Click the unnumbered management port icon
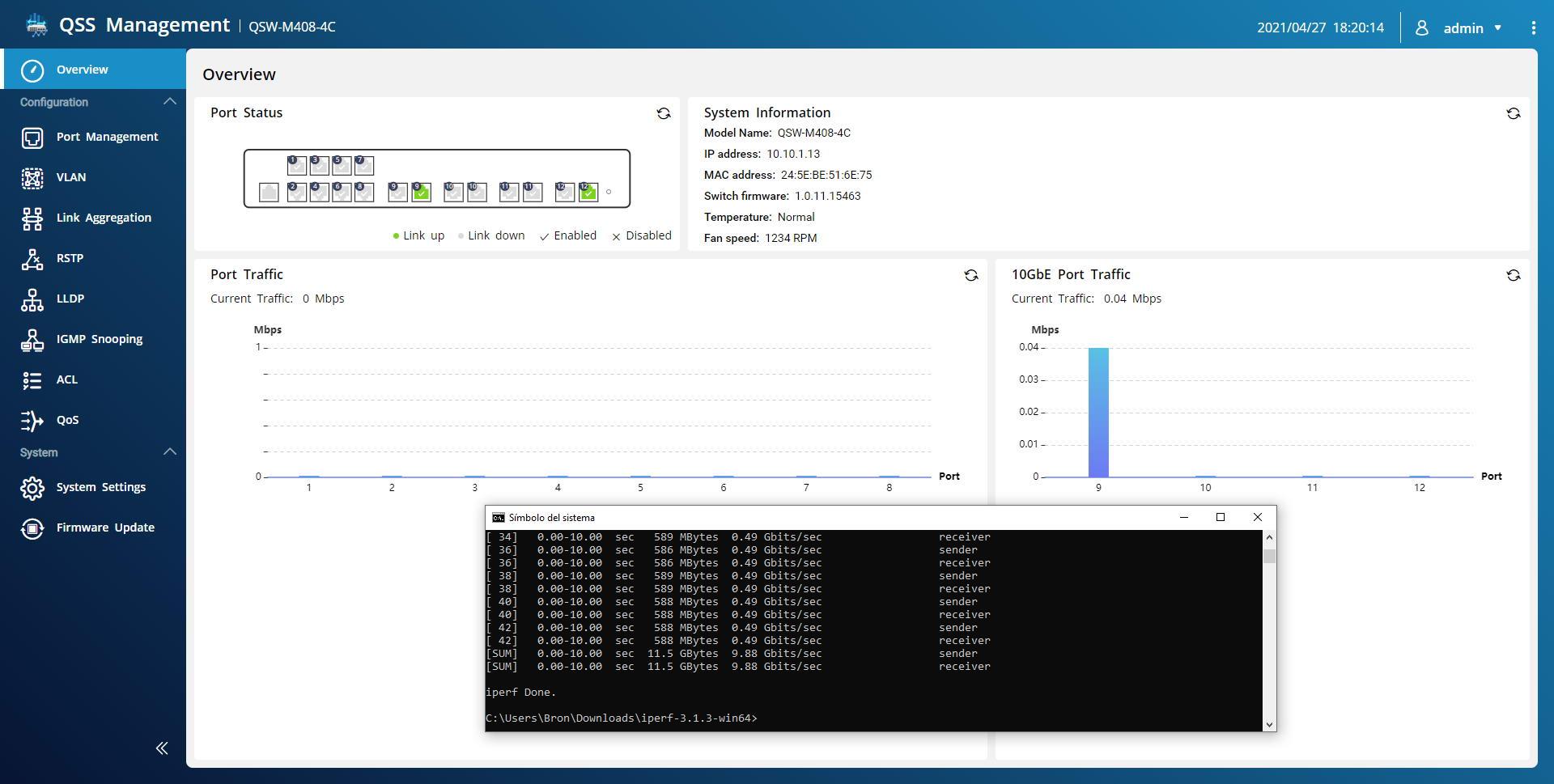This screenshot has height=784, width=1554. [x=269, y=192]
